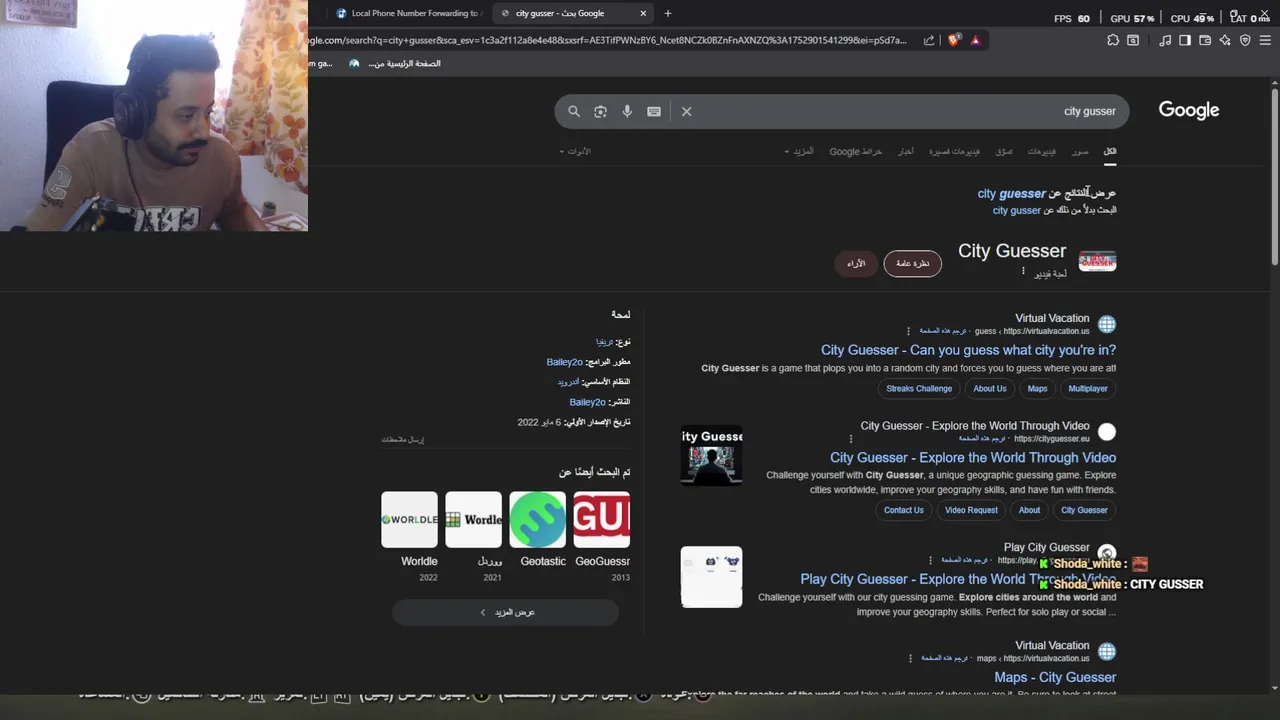Click the tab search icon in toolbar

coord(1133,40)
